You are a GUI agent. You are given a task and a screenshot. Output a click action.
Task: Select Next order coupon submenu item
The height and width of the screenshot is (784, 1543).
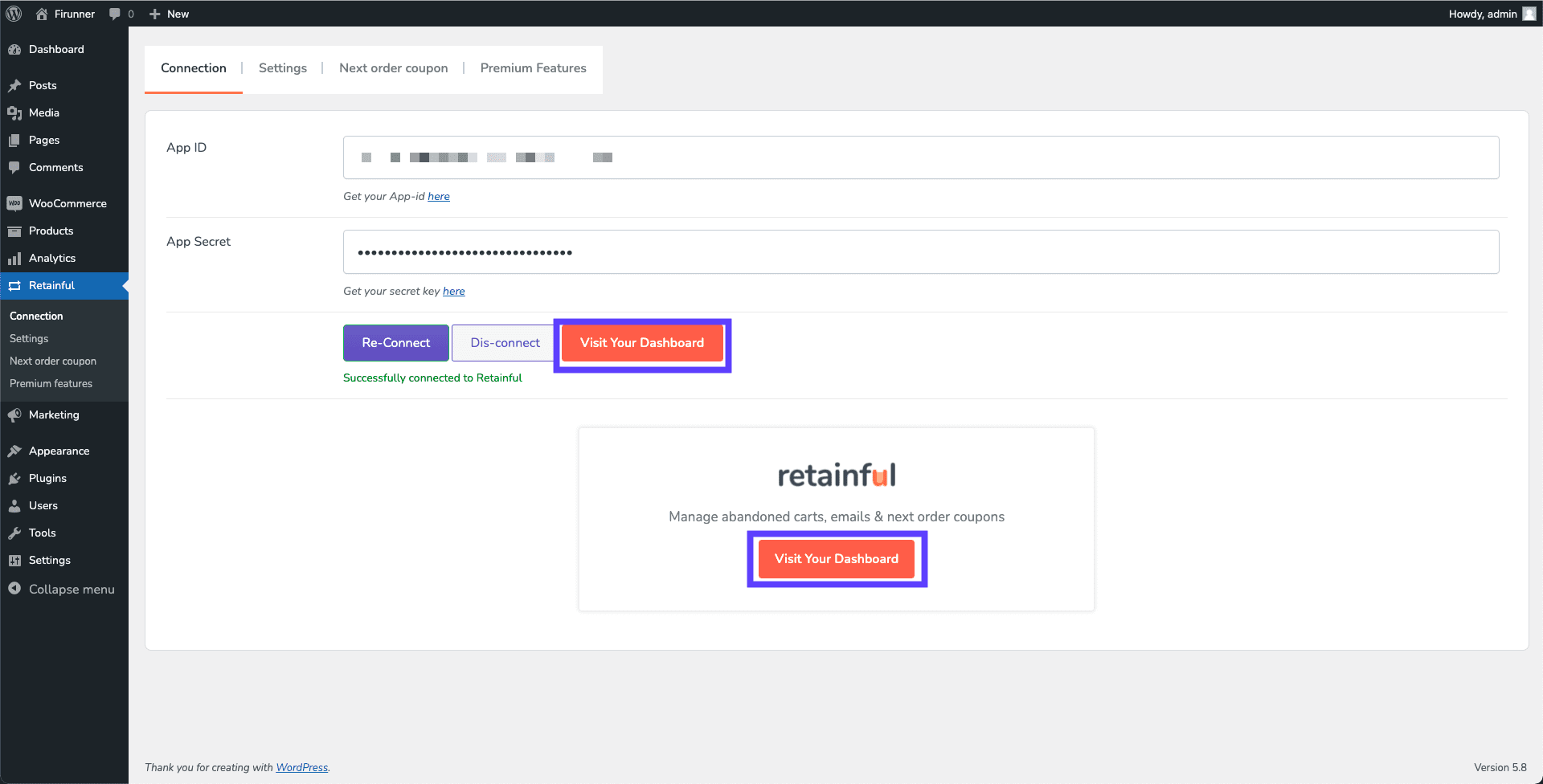tap(53, 361)
